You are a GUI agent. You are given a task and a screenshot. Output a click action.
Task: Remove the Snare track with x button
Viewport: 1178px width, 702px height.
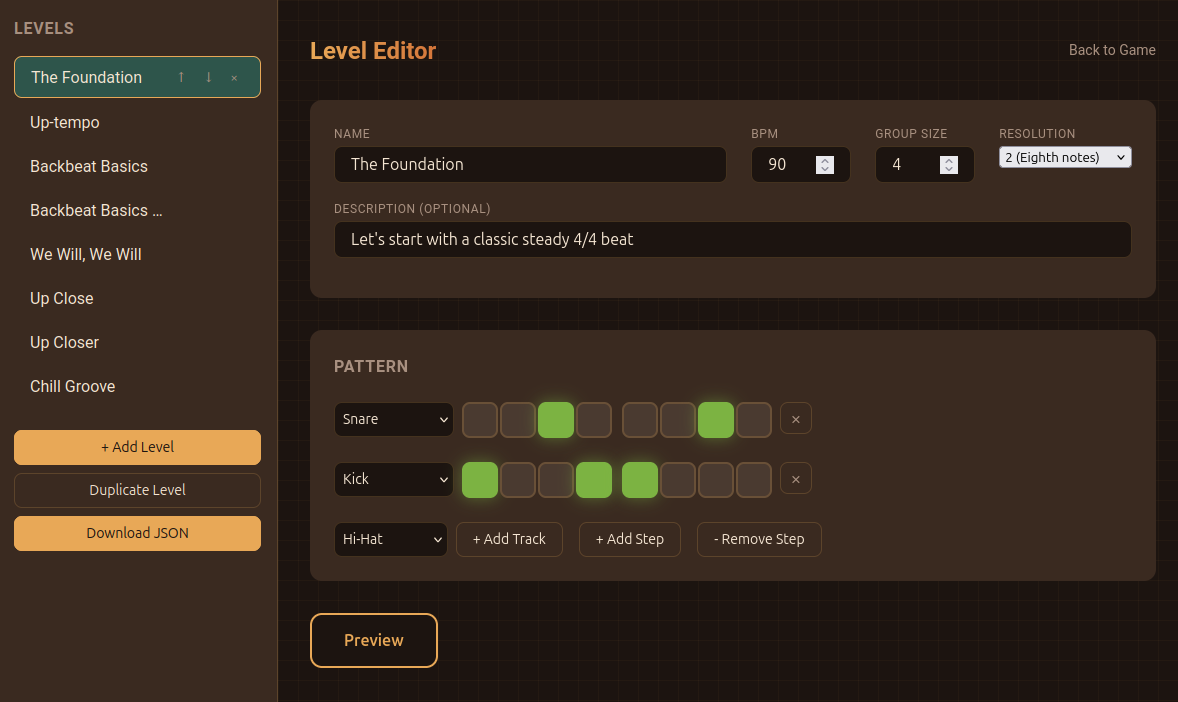pyautogui.click(x=795, y=419)
